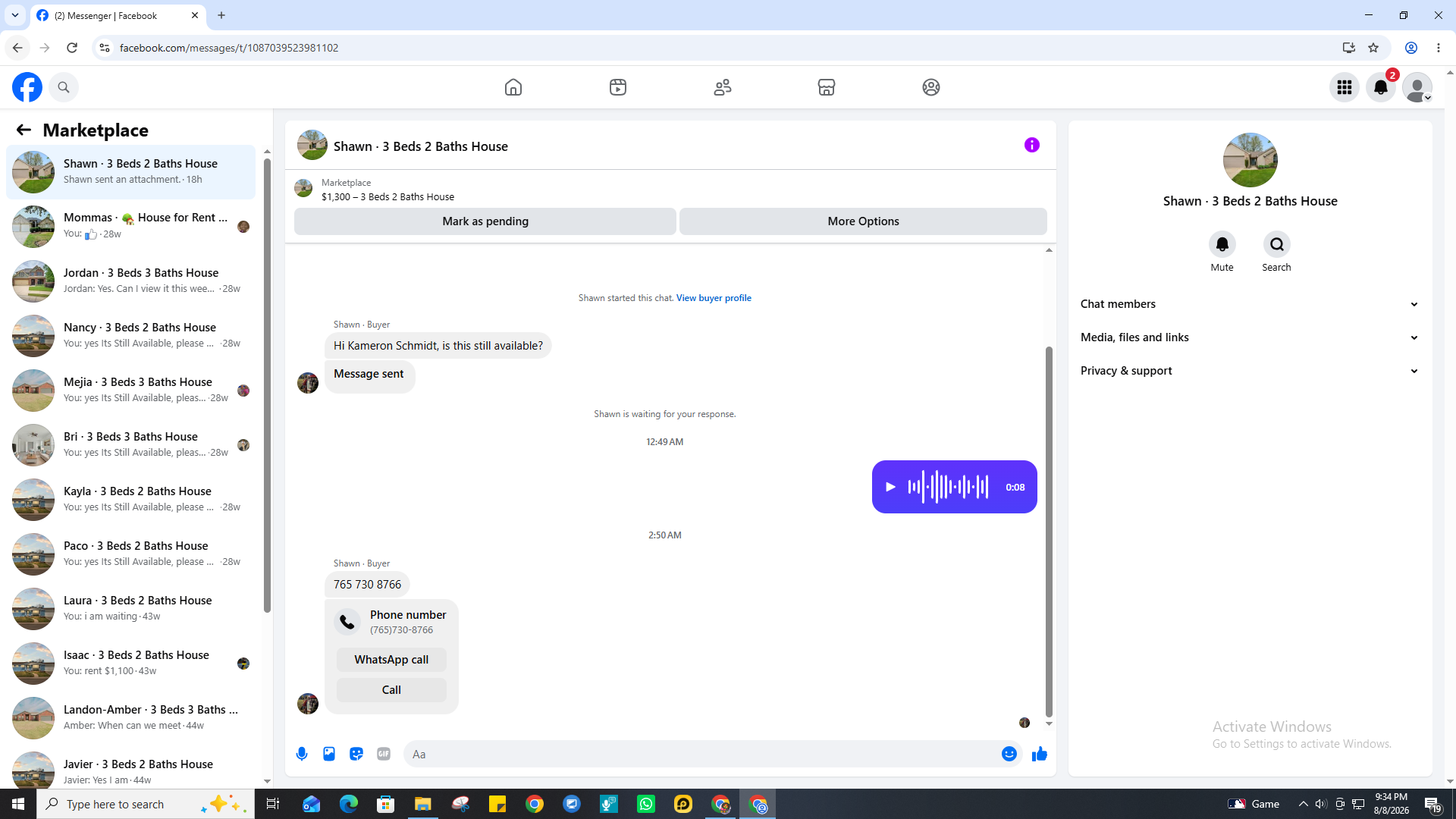
Task: Choose a sticker icon
Action: coord(356,754)
